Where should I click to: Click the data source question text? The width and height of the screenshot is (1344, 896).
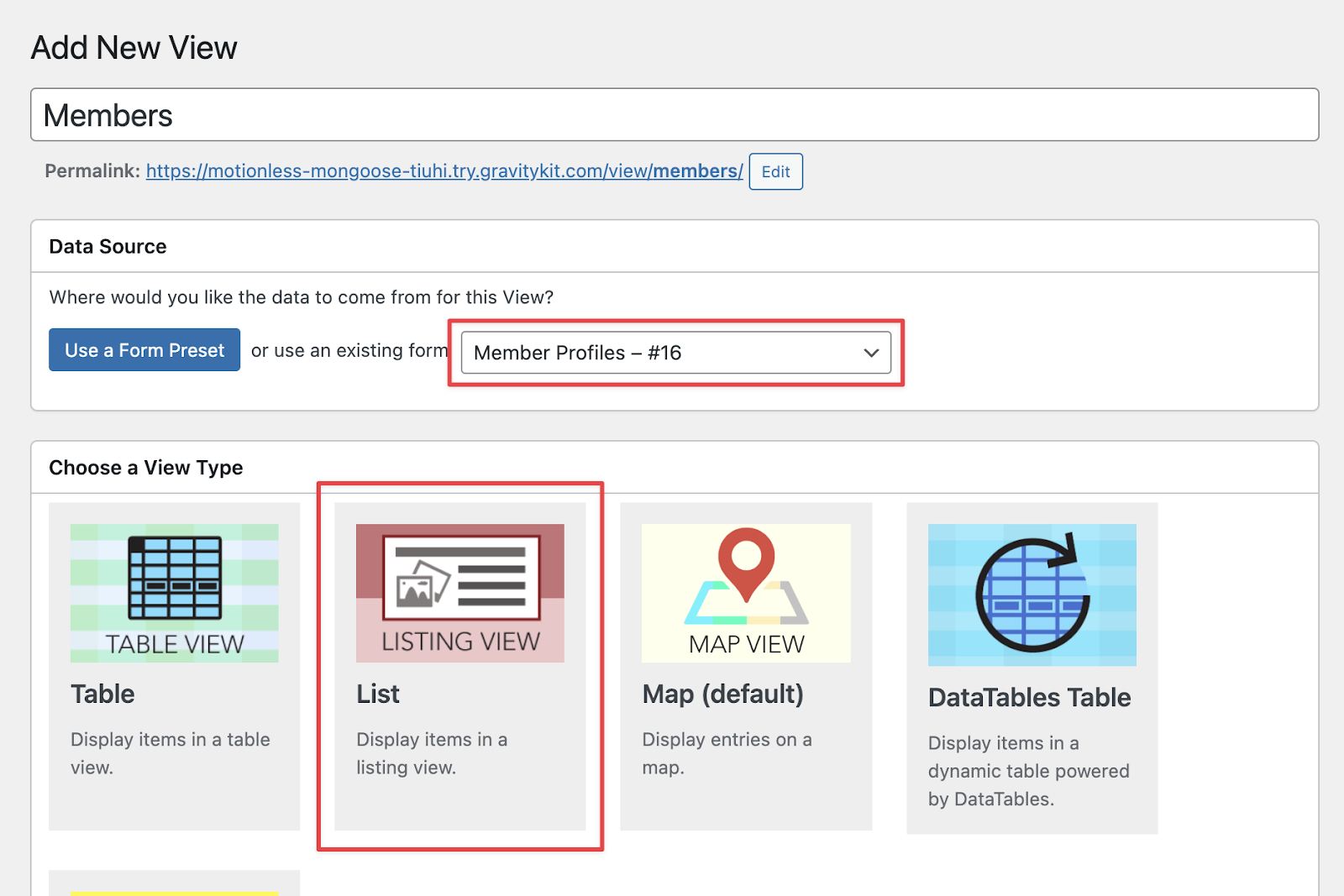click(302, 297)
